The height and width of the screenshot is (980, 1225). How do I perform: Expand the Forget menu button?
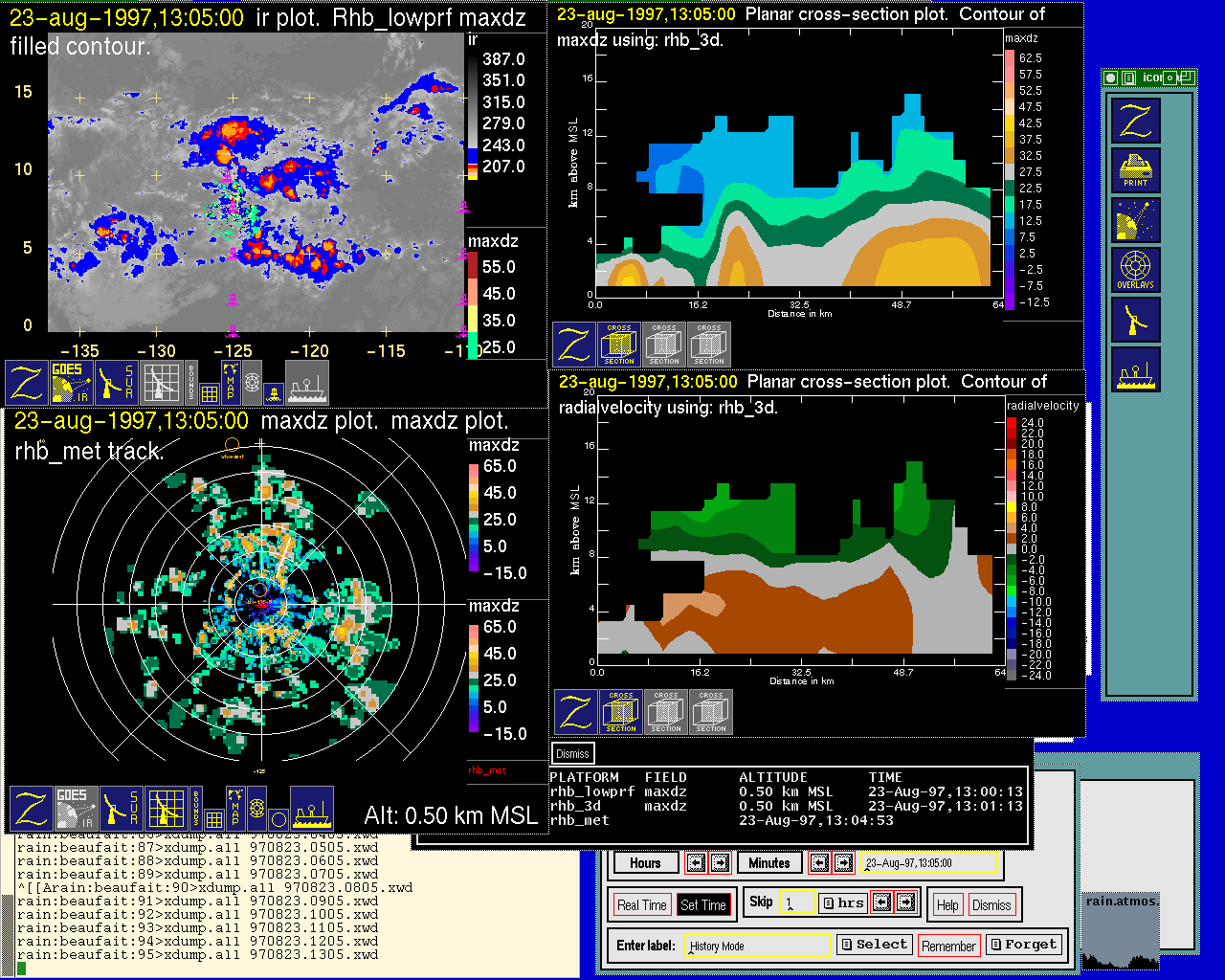click(1023, 945)
